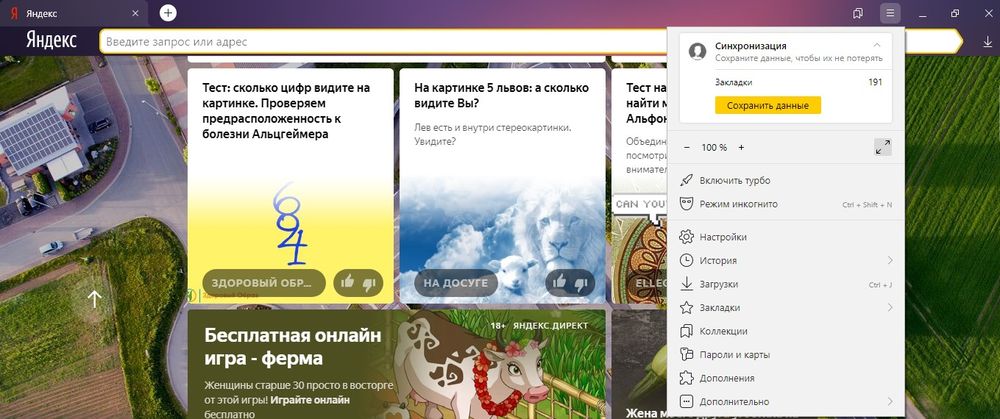Expand the Дополнительно submenu
The width and height of the screenshot is (1000, 419).
click(x=889, y=402)
